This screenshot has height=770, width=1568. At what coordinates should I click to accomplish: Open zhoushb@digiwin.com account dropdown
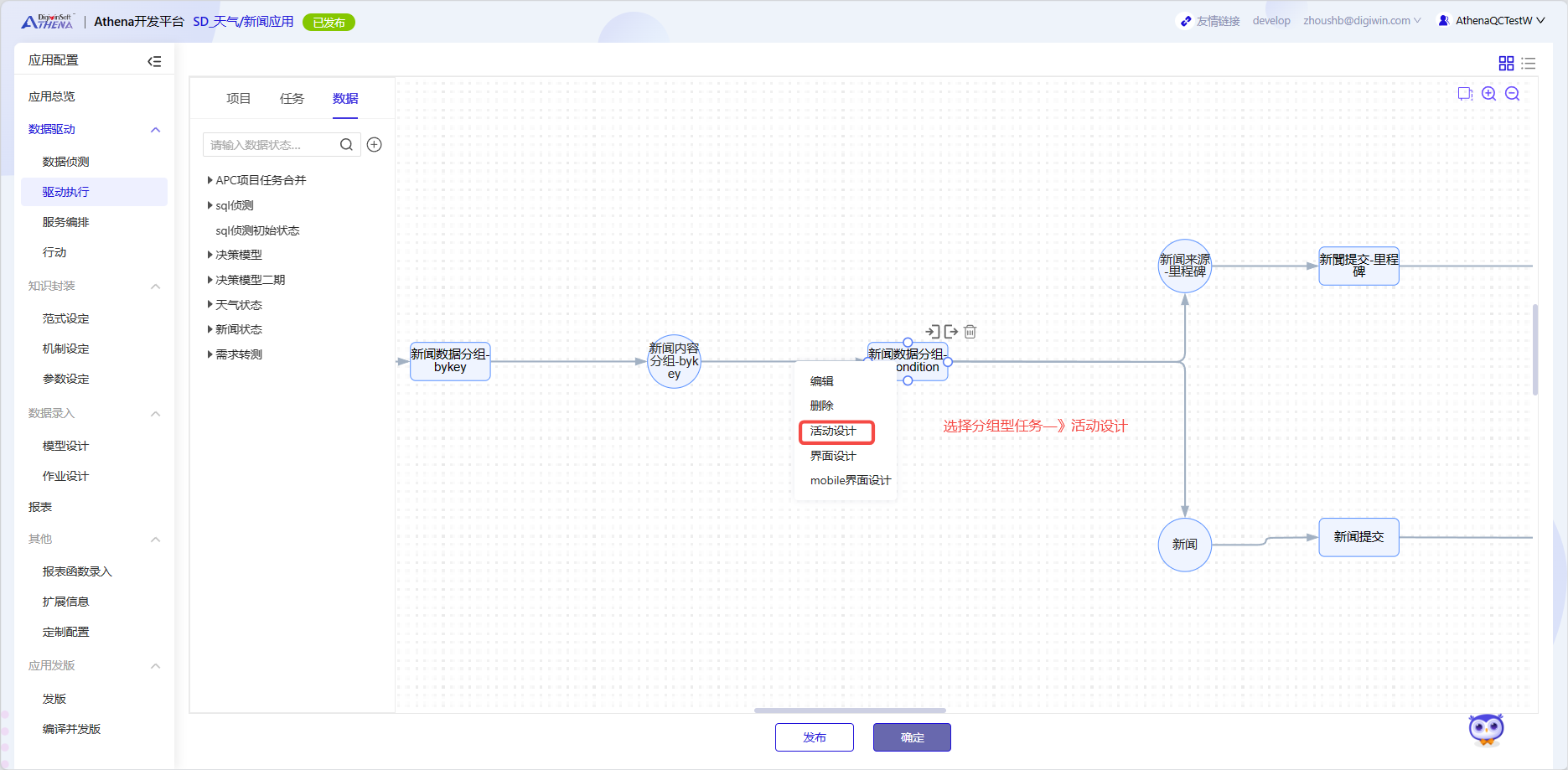coord(1362,21)
